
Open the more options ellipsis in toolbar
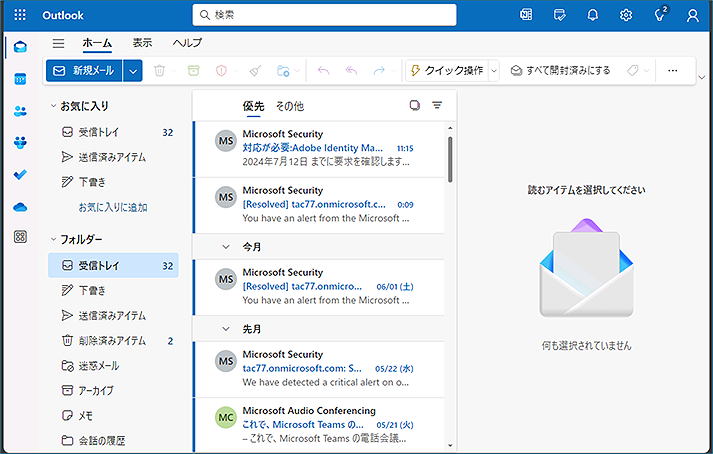pyautogui.click(x=673, y=71)
